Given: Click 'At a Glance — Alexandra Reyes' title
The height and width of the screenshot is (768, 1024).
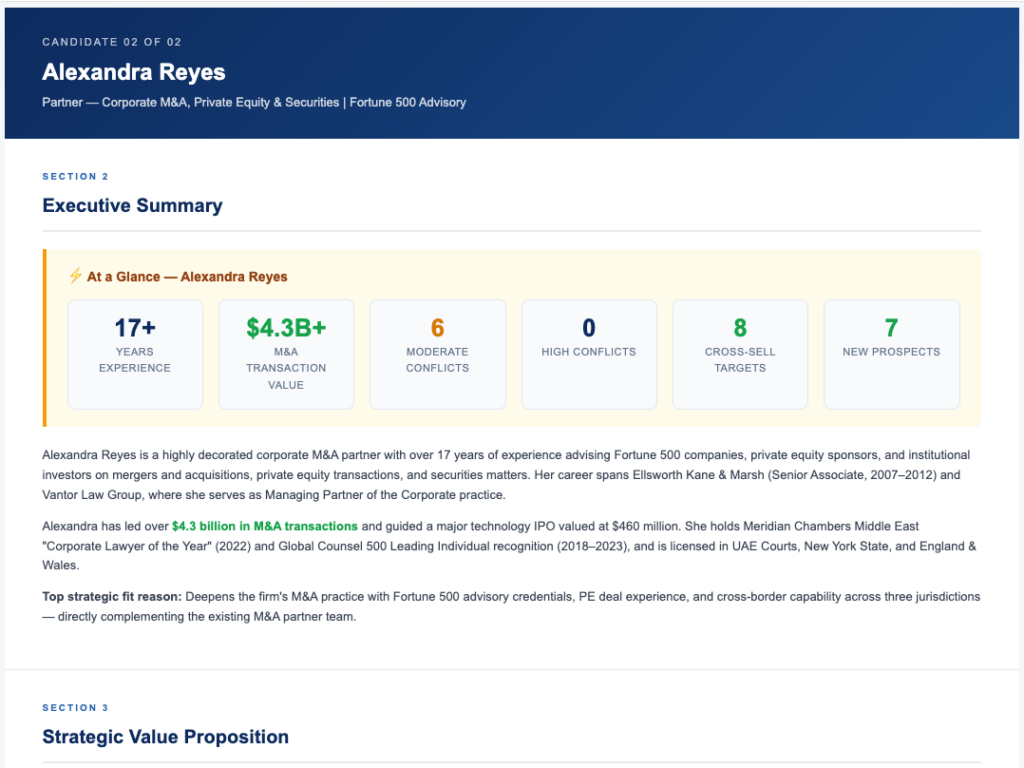Looking at the screenshot, I should [187, 277].
